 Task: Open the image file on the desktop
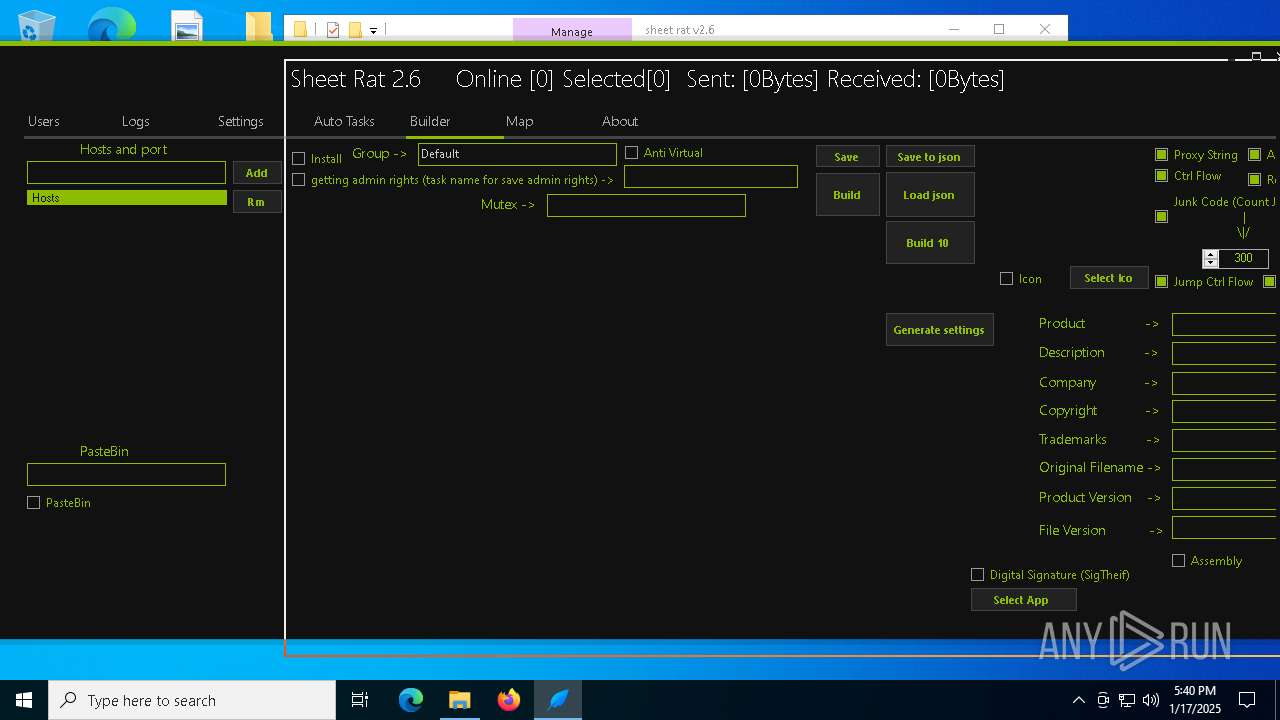pyautogui.click(x=187, y=26)
